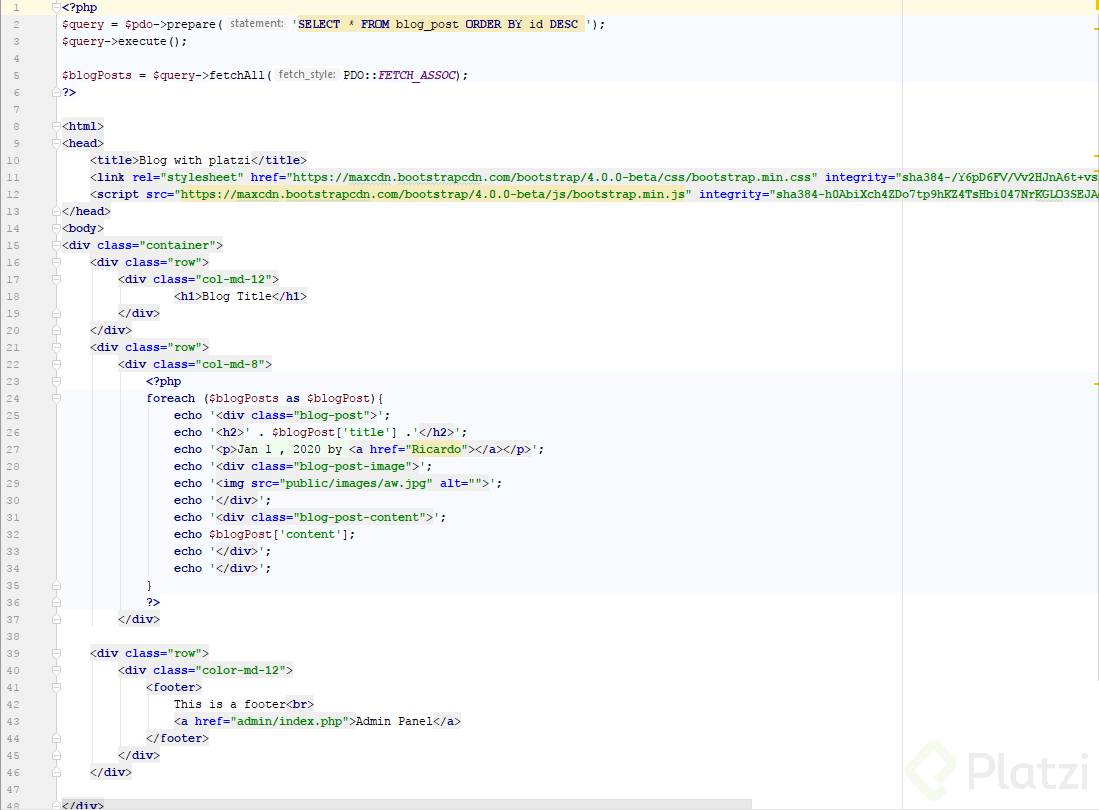The image size is (1099, 810).
Task: Collapse the footer row div fold marker
Action: click(56, 653)
